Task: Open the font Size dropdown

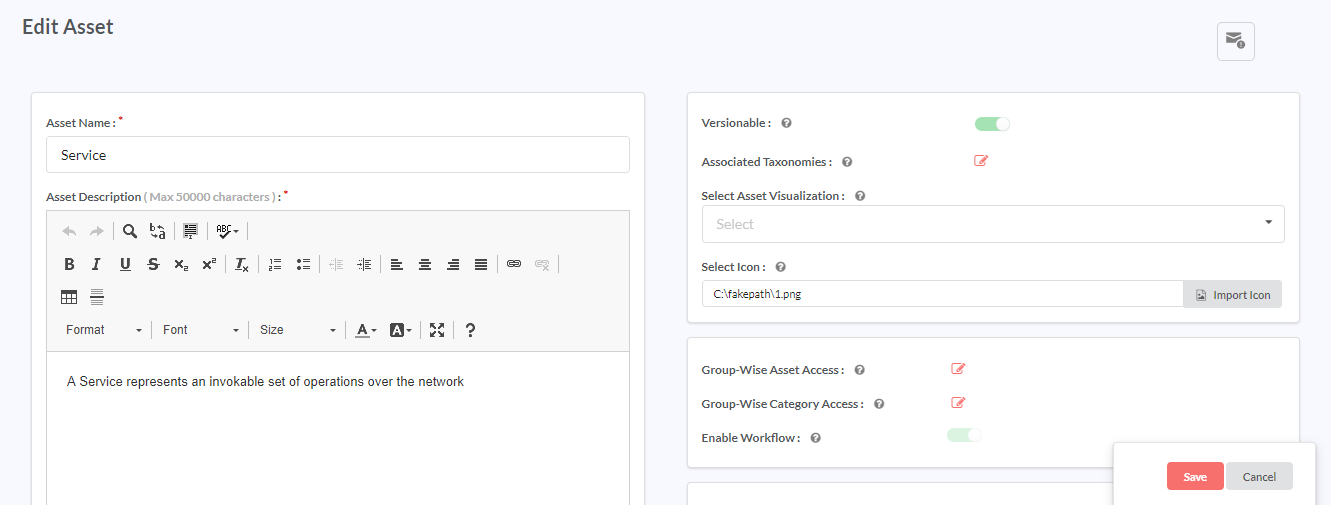Action: pyautogui.click(x=297, y=330)
